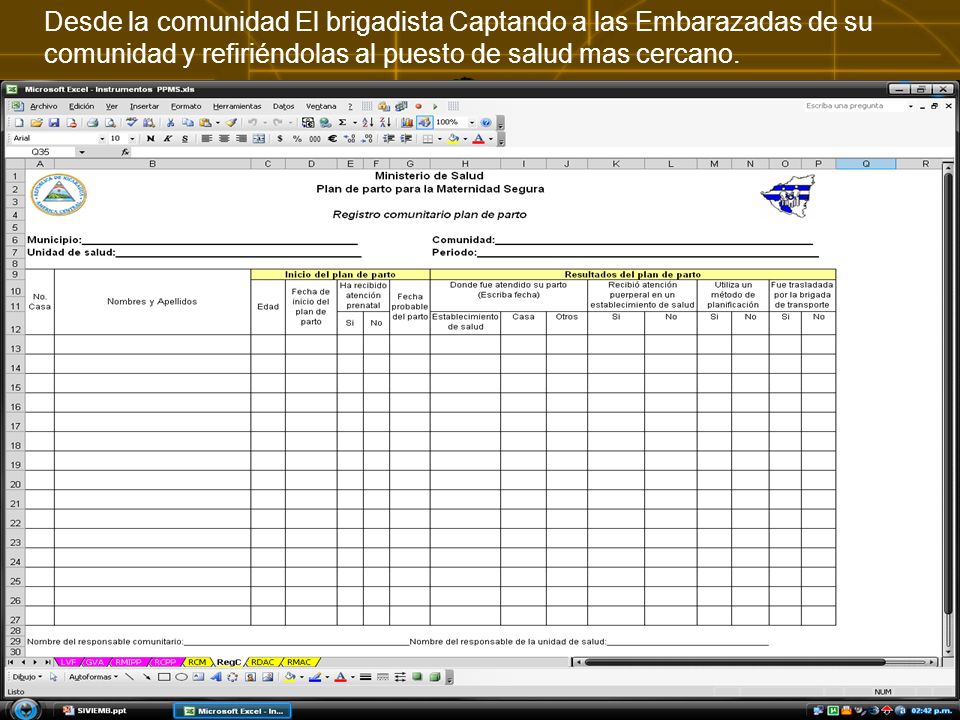The width and height of the screenshot is (960, 720).
Task: Insert WordArt from Drawing toolbar
Action: [216, 677]
